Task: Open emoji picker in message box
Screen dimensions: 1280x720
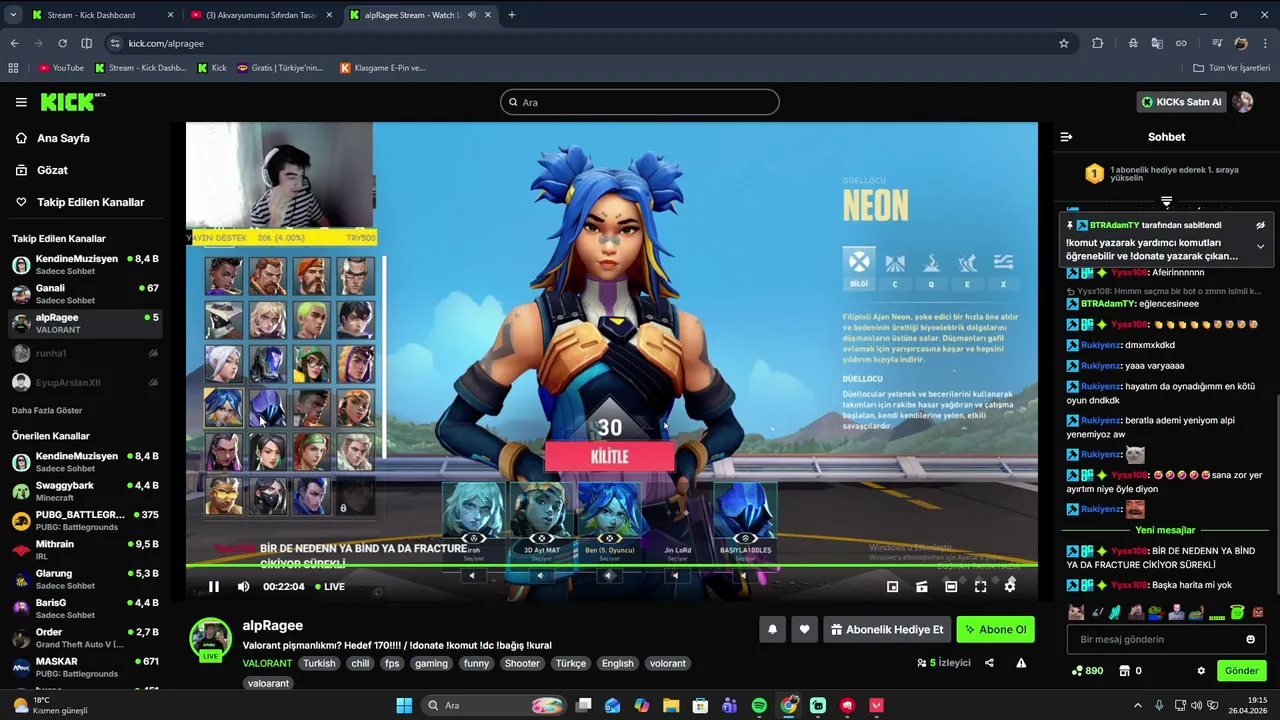Action: [x=1250, y=639]
